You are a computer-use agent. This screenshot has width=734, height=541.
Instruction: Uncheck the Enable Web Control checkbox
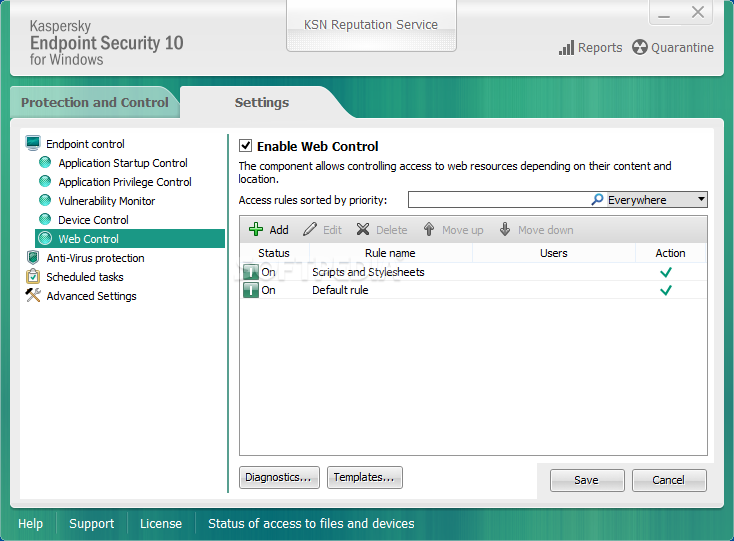[x=246, y=146]
